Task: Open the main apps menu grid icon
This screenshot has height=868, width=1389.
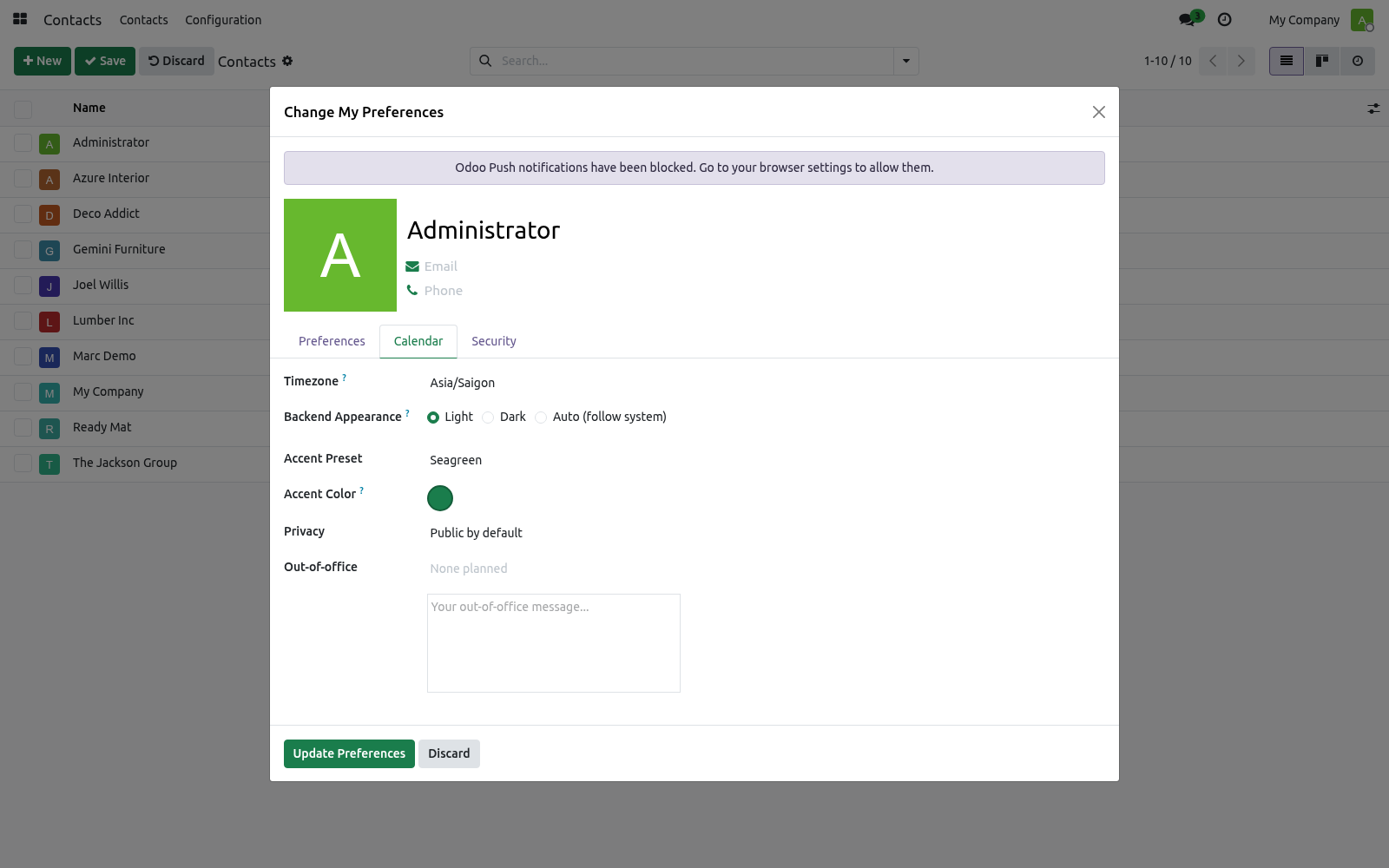Action: tap(20, 19)
